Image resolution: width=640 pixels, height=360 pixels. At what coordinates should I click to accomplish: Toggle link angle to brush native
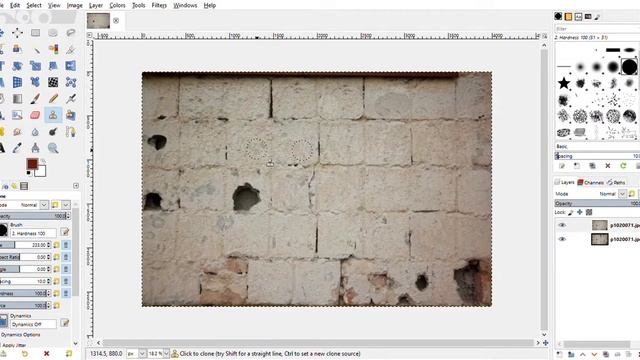click(x=66, y=269)
